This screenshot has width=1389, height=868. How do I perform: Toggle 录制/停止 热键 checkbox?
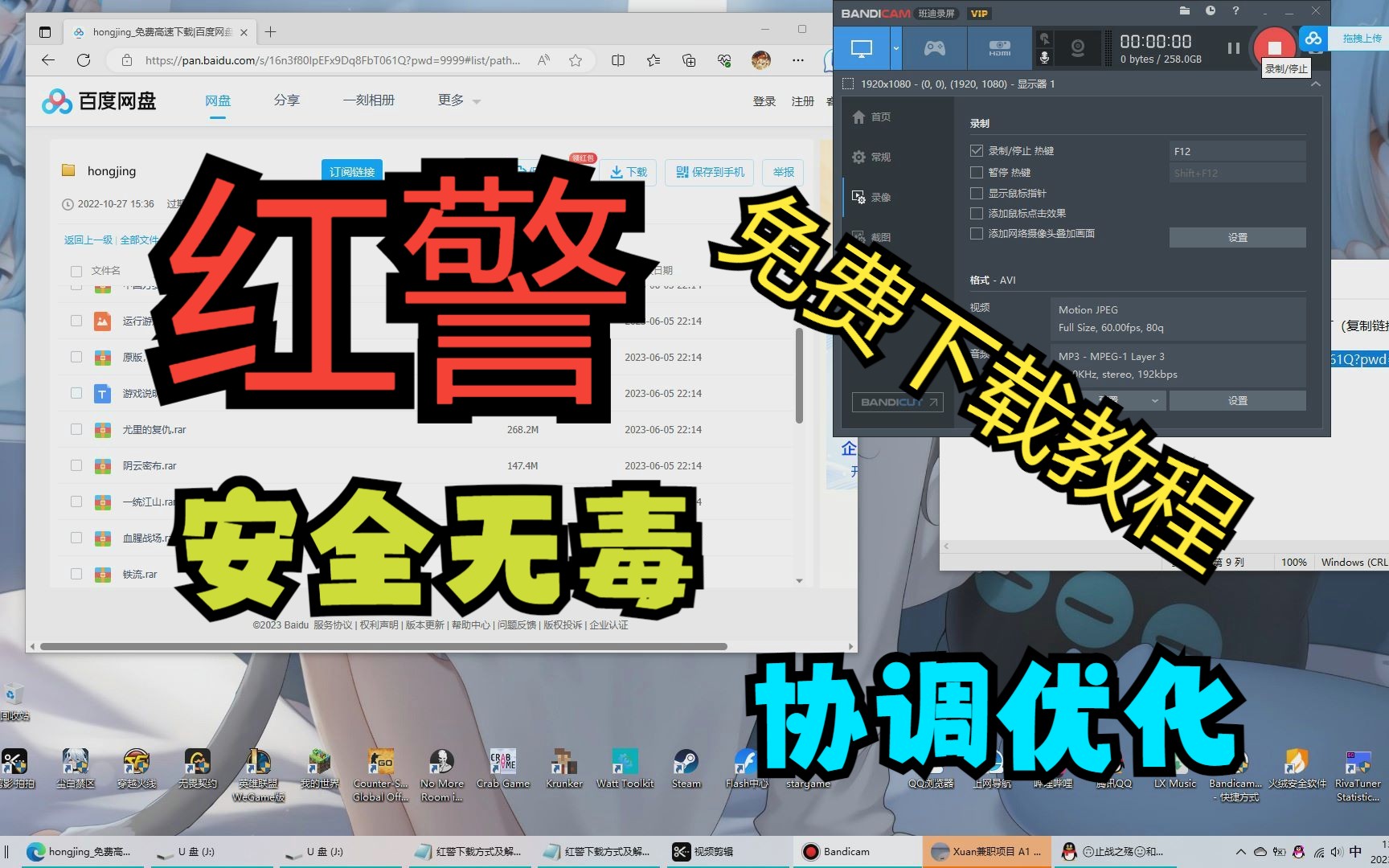(x=977, y=150)
